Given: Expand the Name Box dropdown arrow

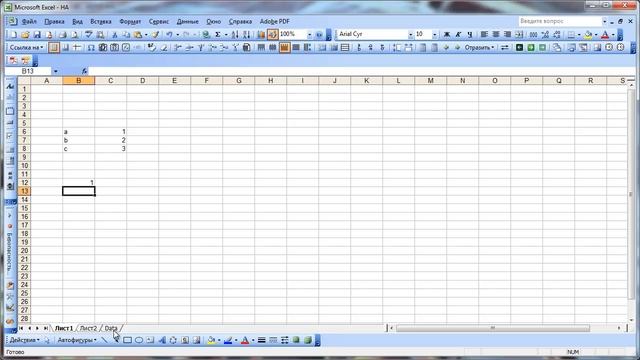Looking at the screenshot, I should (56, 71).
